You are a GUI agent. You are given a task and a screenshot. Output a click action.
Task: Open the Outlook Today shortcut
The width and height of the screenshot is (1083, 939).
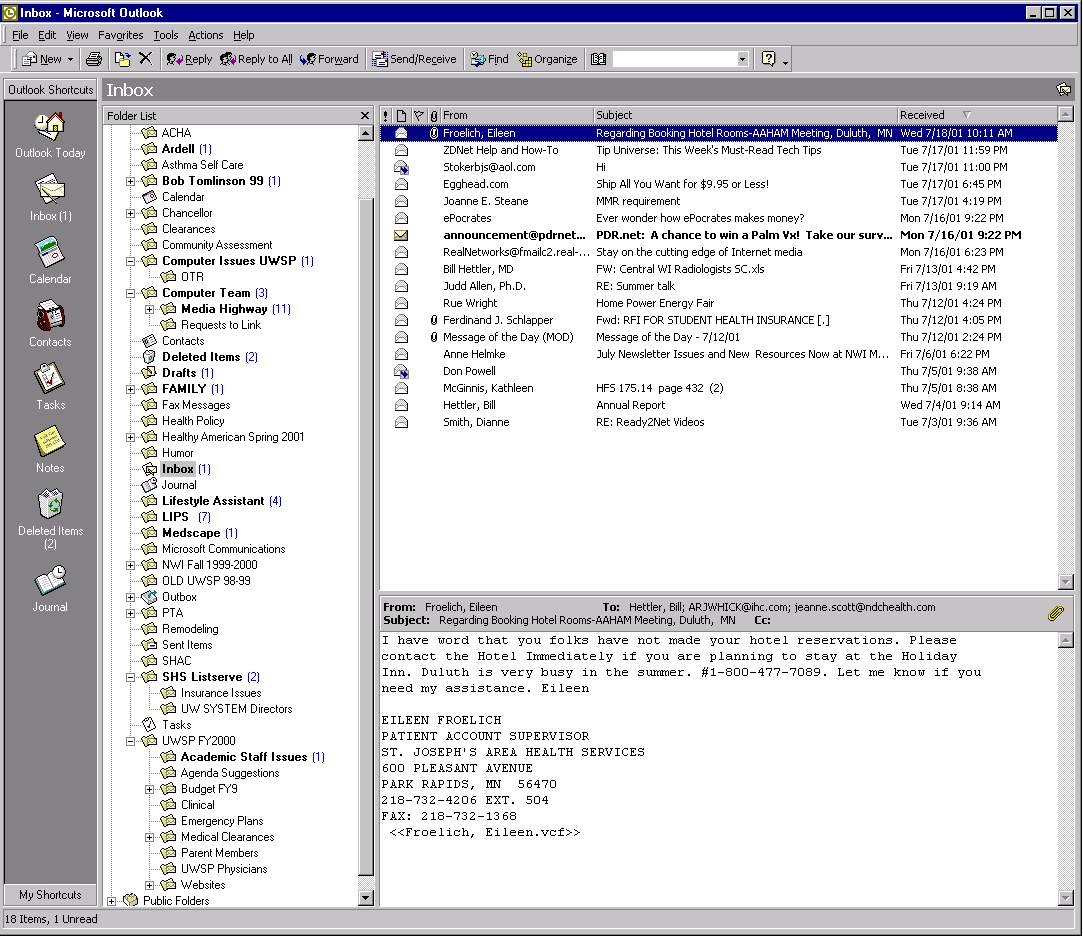tap(50, 135)
